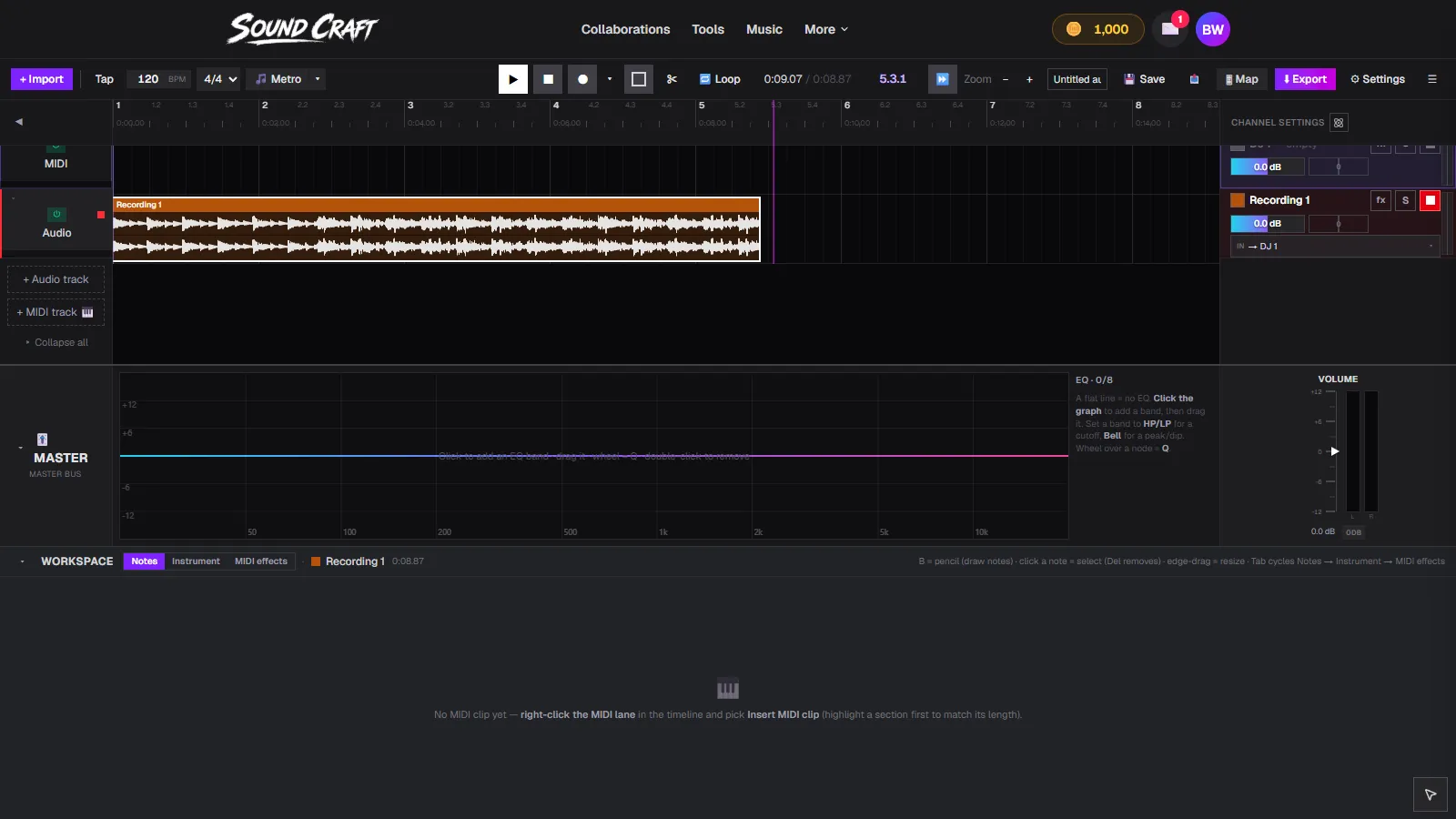Start recording with the round Record button

pos(582,79)
